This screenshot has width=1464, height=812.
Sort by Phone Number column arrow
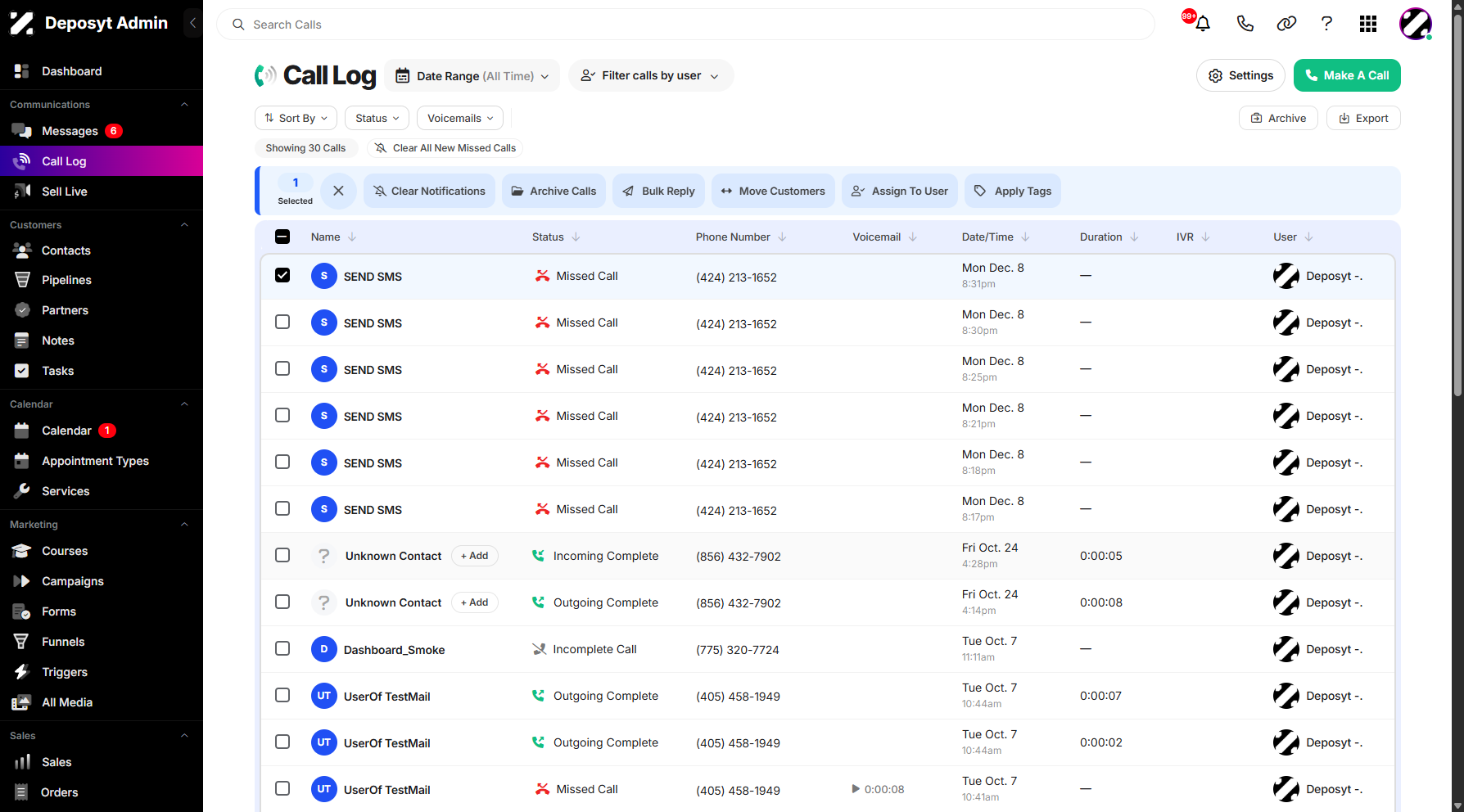coord(782,237)
